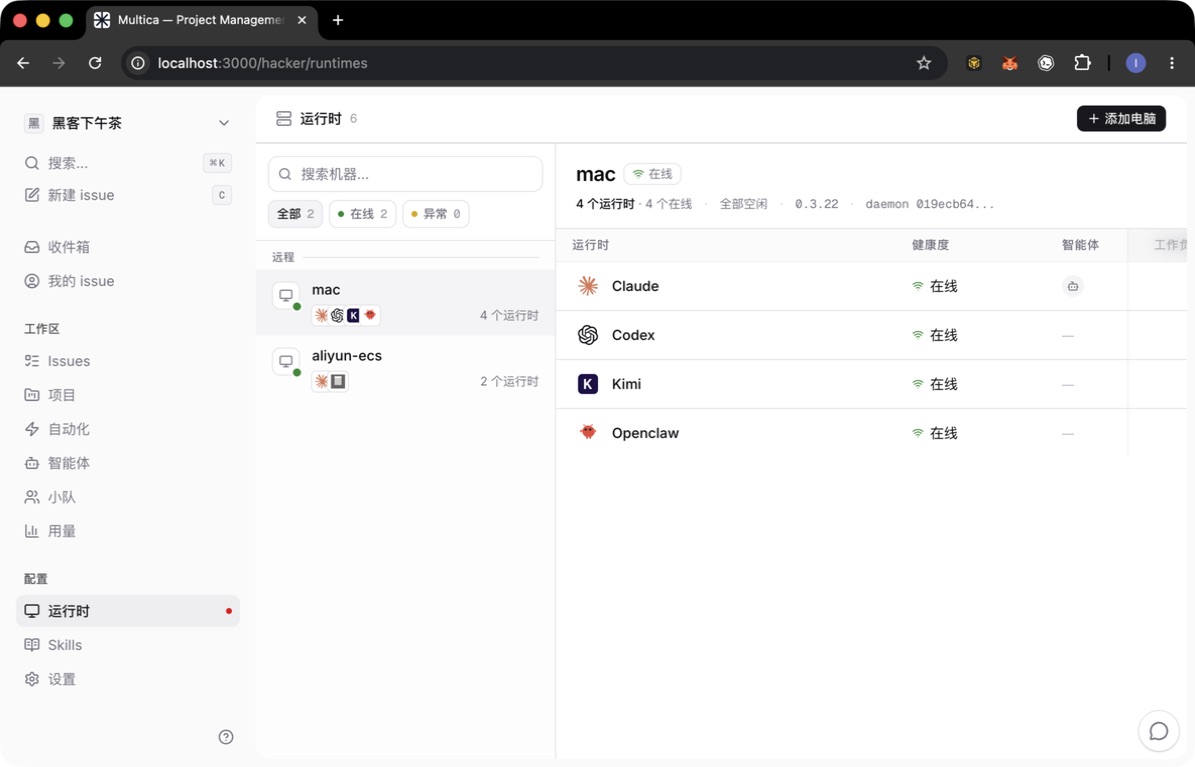Viewport: 1195px width, 767px height.
Task: Click the mac machine monitor icon
Action: (x=286, y=295)
